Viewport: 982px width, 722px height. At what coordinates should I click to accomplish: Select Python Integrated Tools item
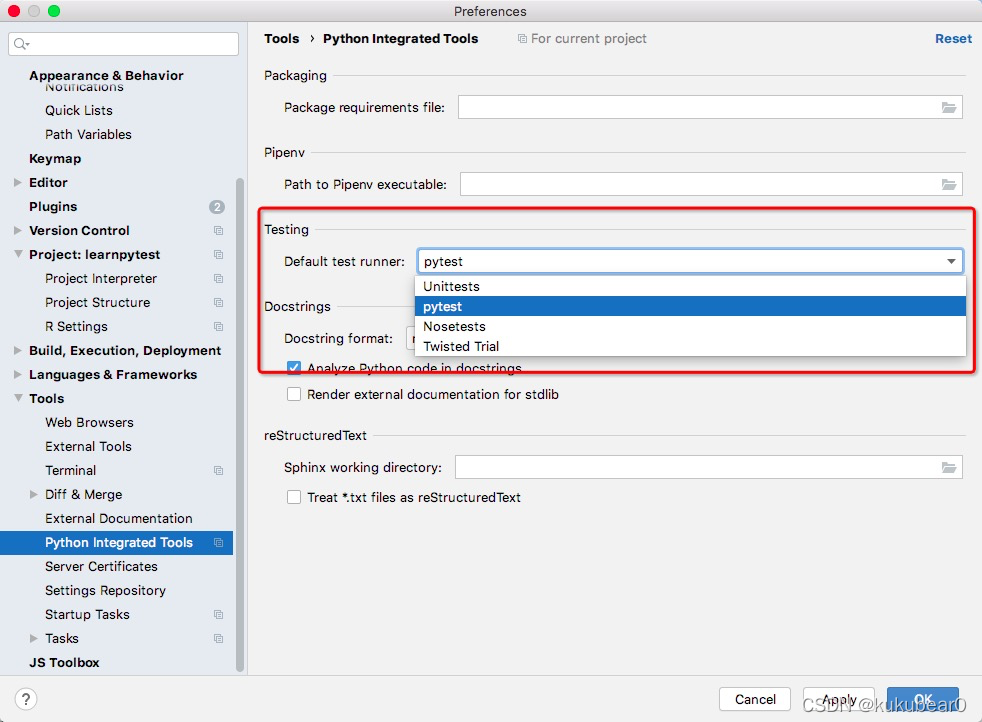point(116,542)
